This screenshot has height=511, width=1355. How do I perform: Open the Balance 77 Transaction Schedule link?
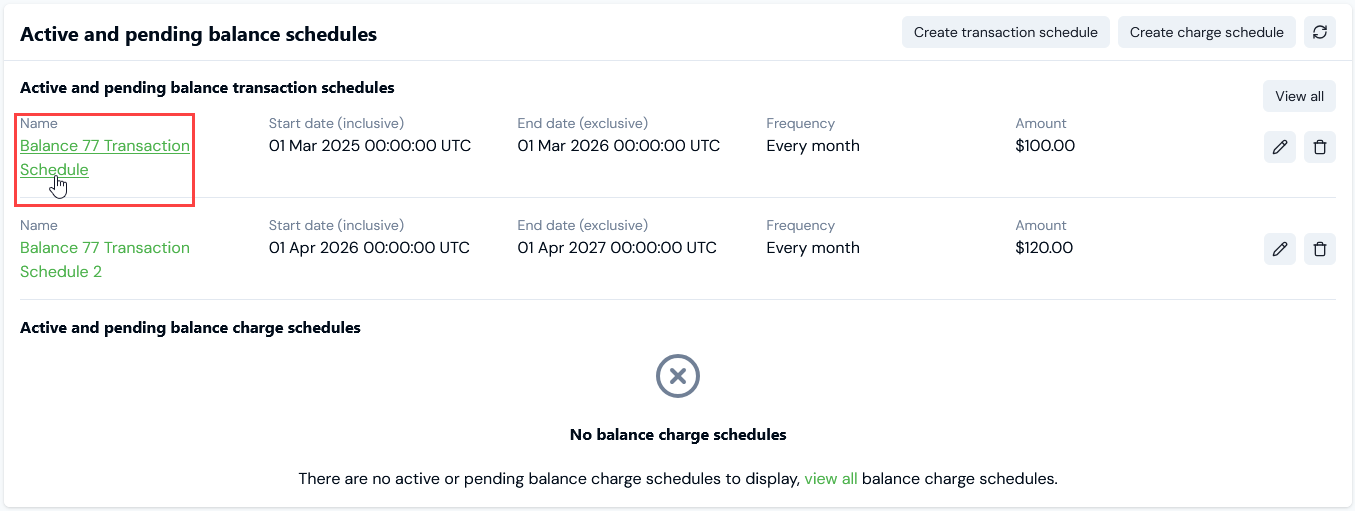[x=105, y=158]
